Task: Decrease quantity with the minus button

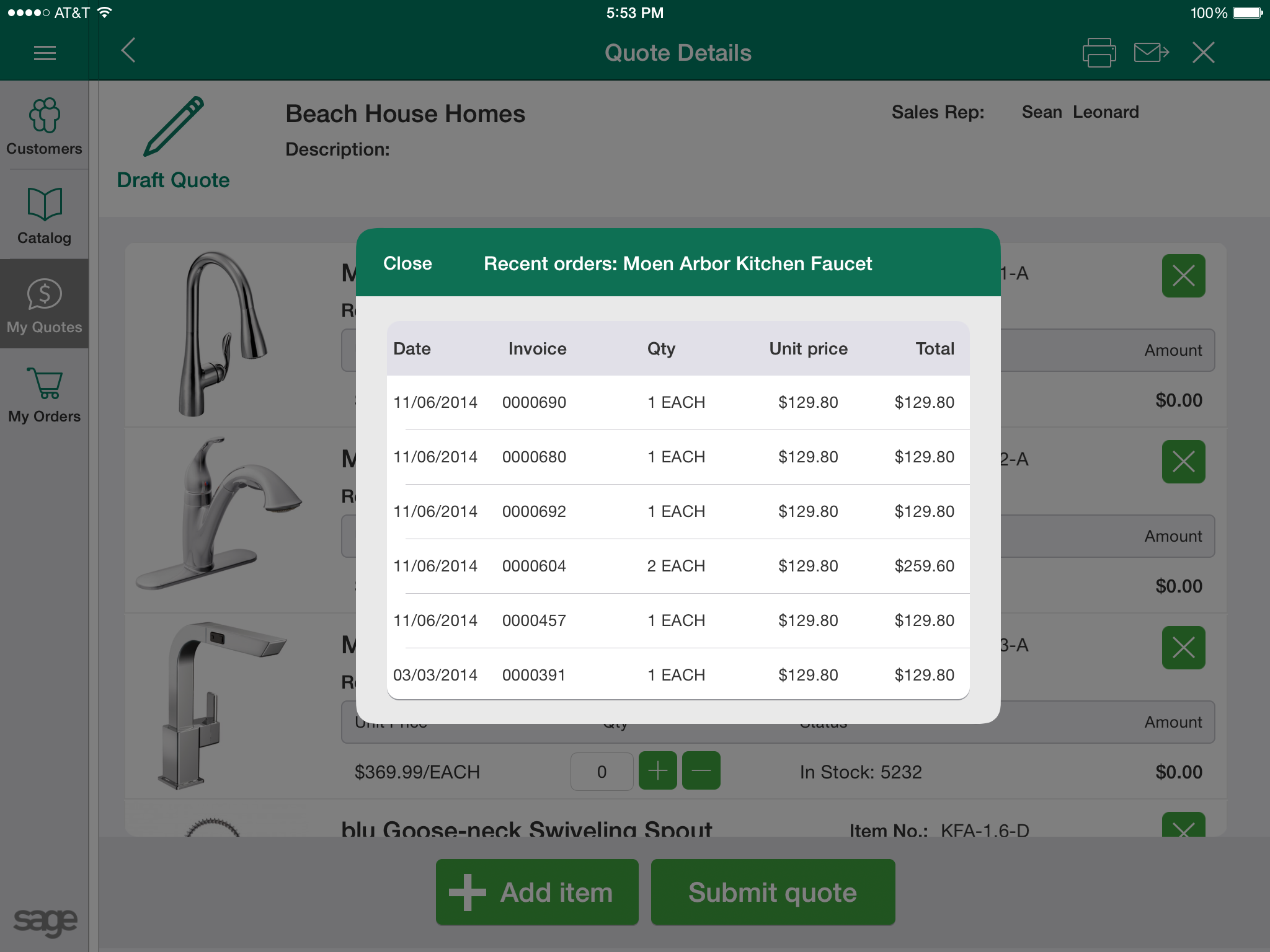Action: [x=701, y=770]
